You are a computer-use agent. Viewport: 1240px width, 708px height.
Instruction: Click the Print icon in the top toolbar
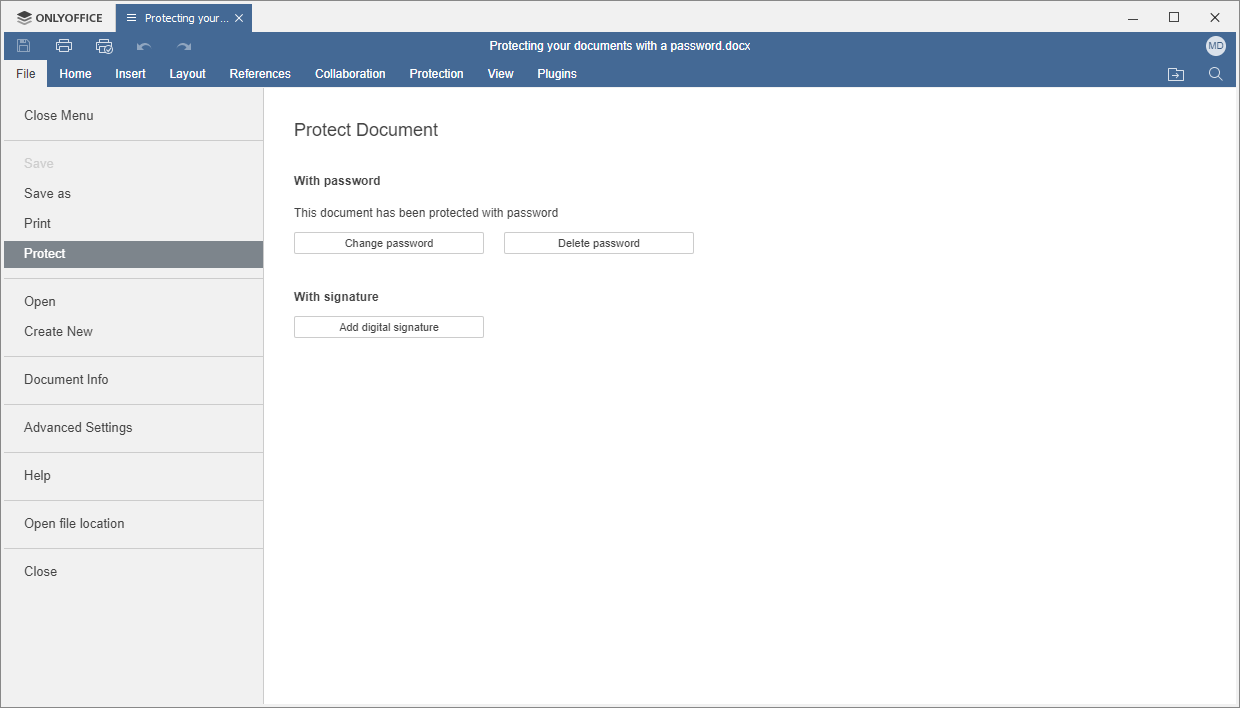click(x=63, y=45)
